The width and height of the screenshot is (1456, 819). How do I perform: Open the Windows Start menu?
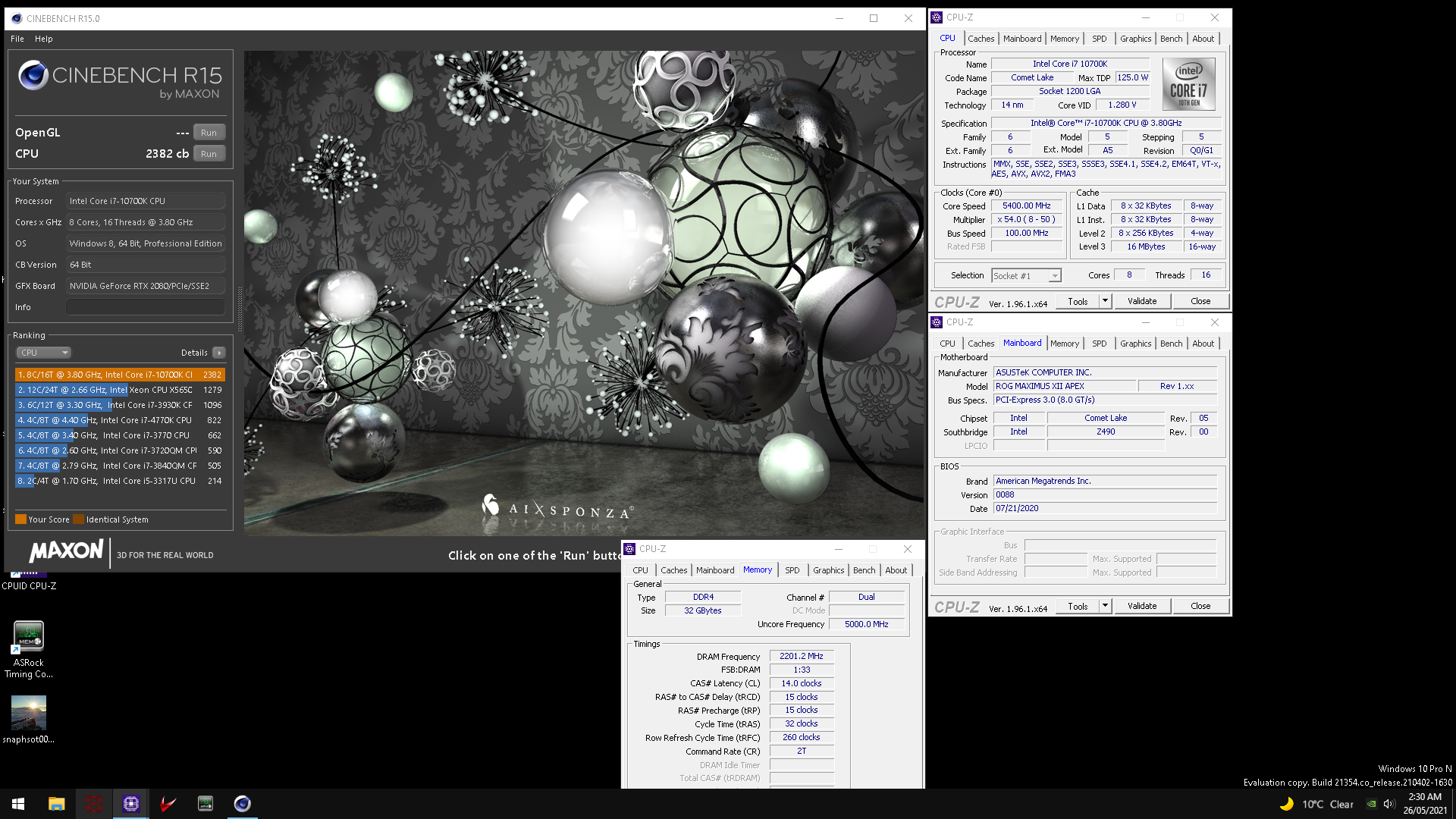tap(18, 804)
